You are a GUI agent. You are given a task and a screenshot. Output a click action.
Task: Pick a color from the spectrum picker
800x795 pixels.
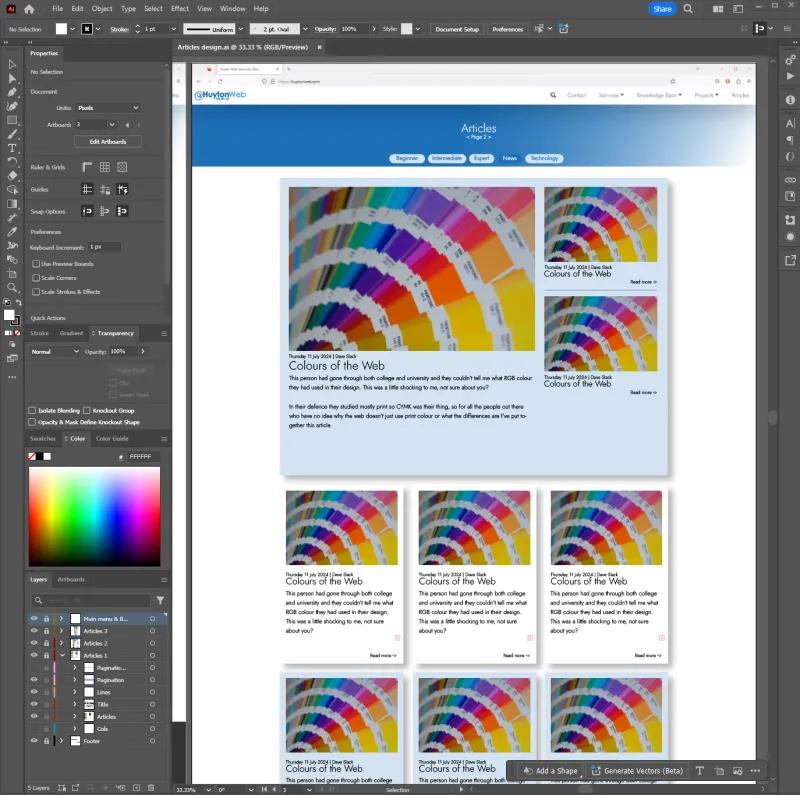[95, 515]
